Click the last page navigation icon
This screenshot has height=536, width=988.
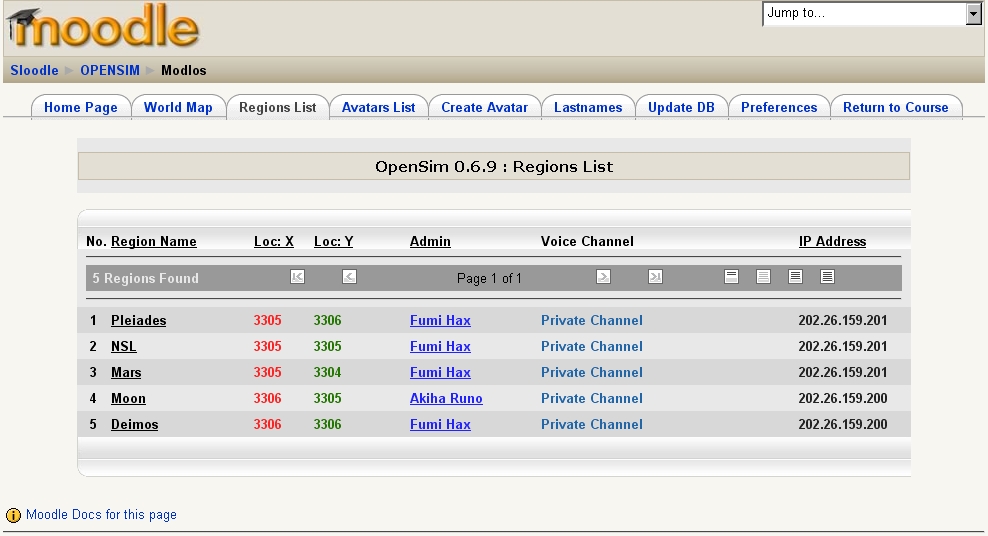click(655, 277)
